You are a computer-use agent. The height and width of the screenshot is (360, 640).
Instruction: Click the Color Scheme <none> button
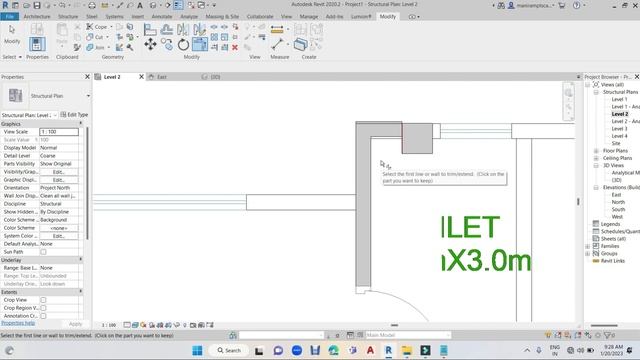59,228
